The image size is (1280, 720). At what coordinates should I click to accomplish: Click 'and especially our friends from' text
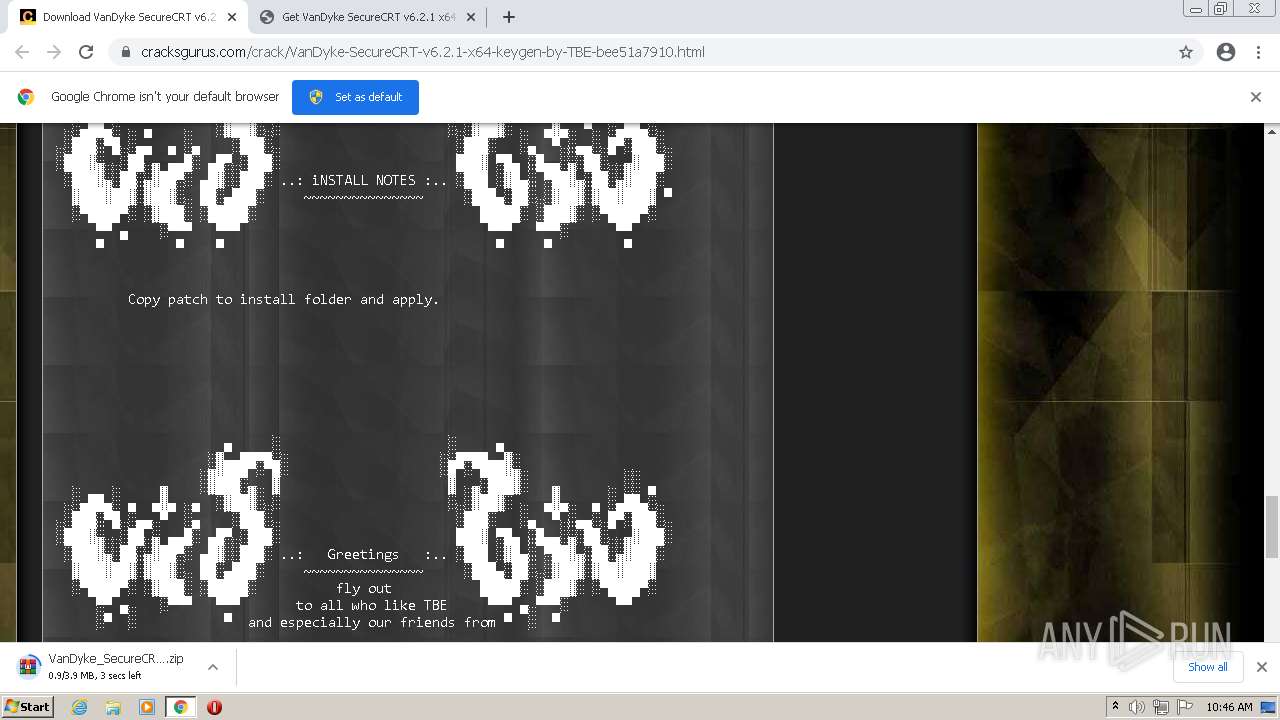(372, 622)
